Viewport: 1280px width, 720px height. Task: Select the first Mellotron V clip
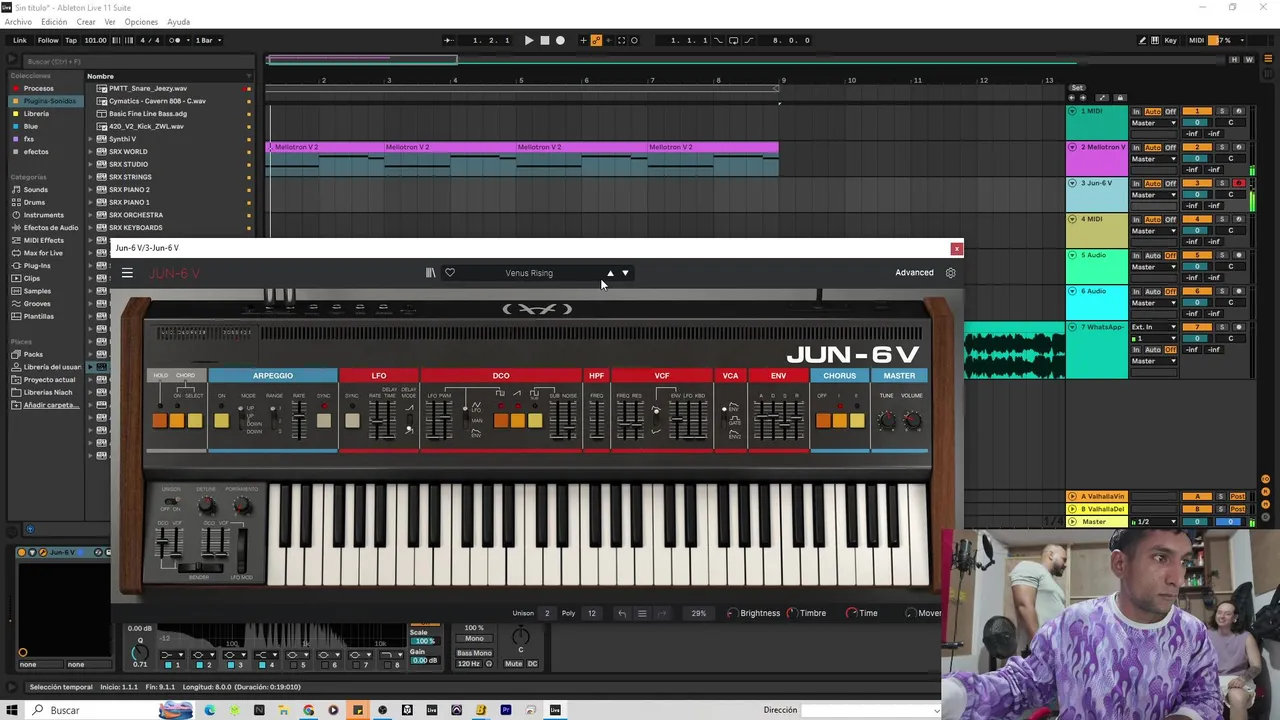[325, 148]
